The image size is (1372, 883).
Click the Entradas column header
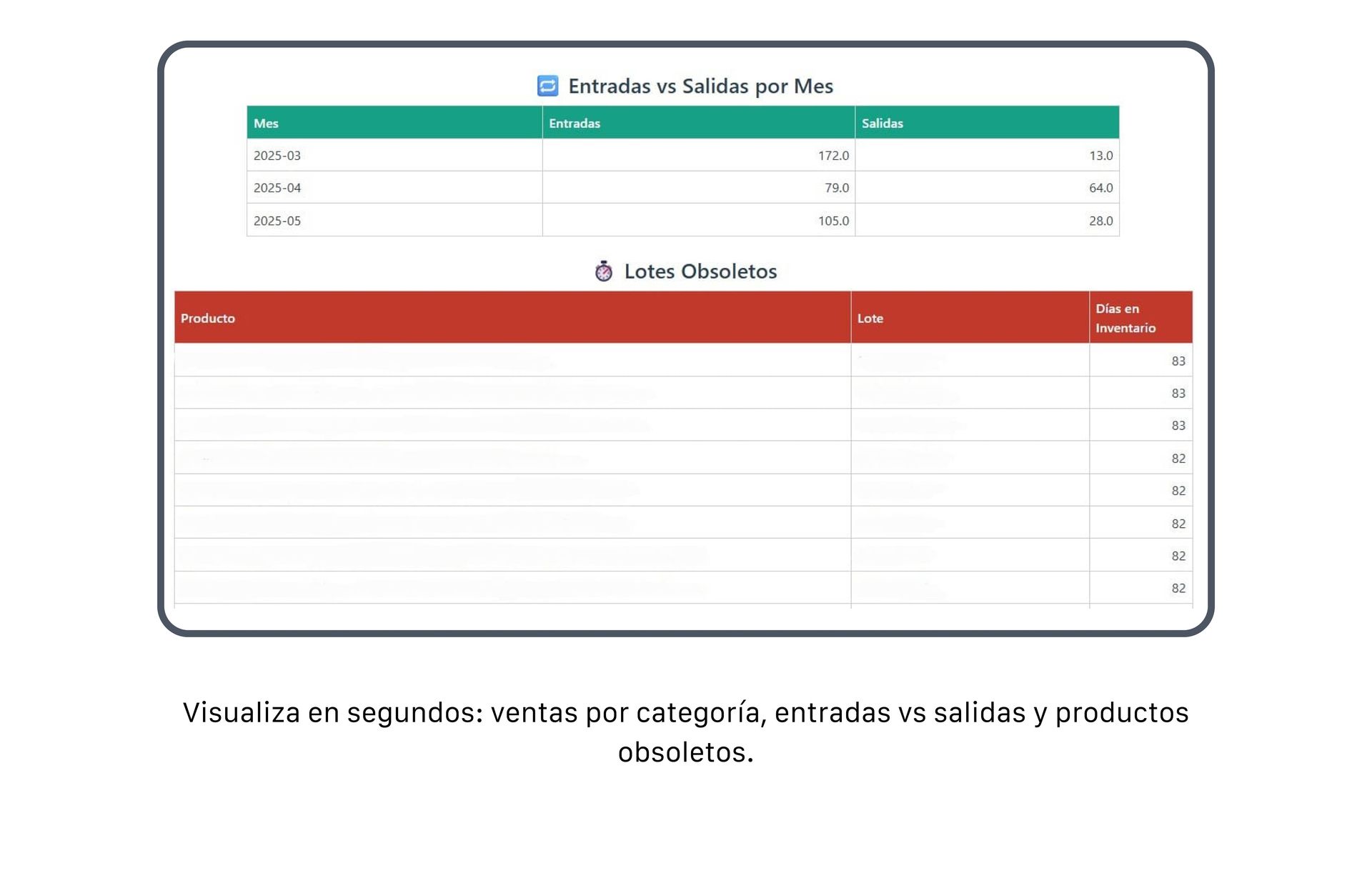[575, 123]
